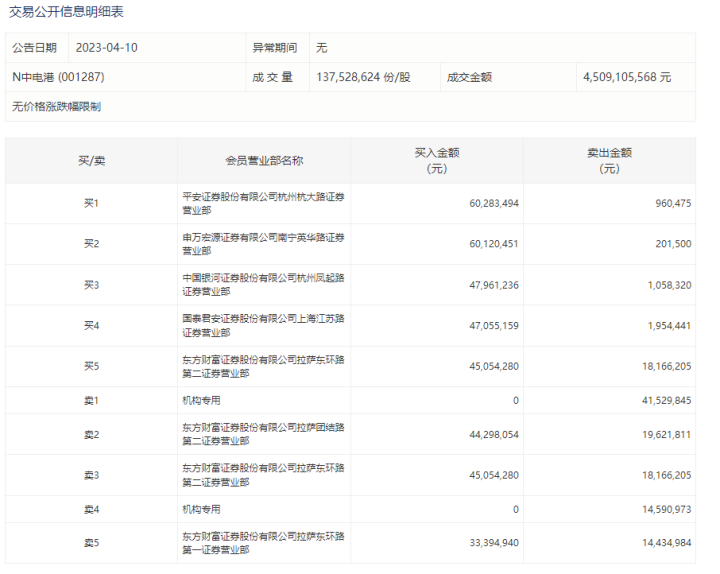Image resolution: width=720 pixels, height=574 pixels.
Task: Click 机构专用 in the 卖1 row
Action: coord(205,400)
